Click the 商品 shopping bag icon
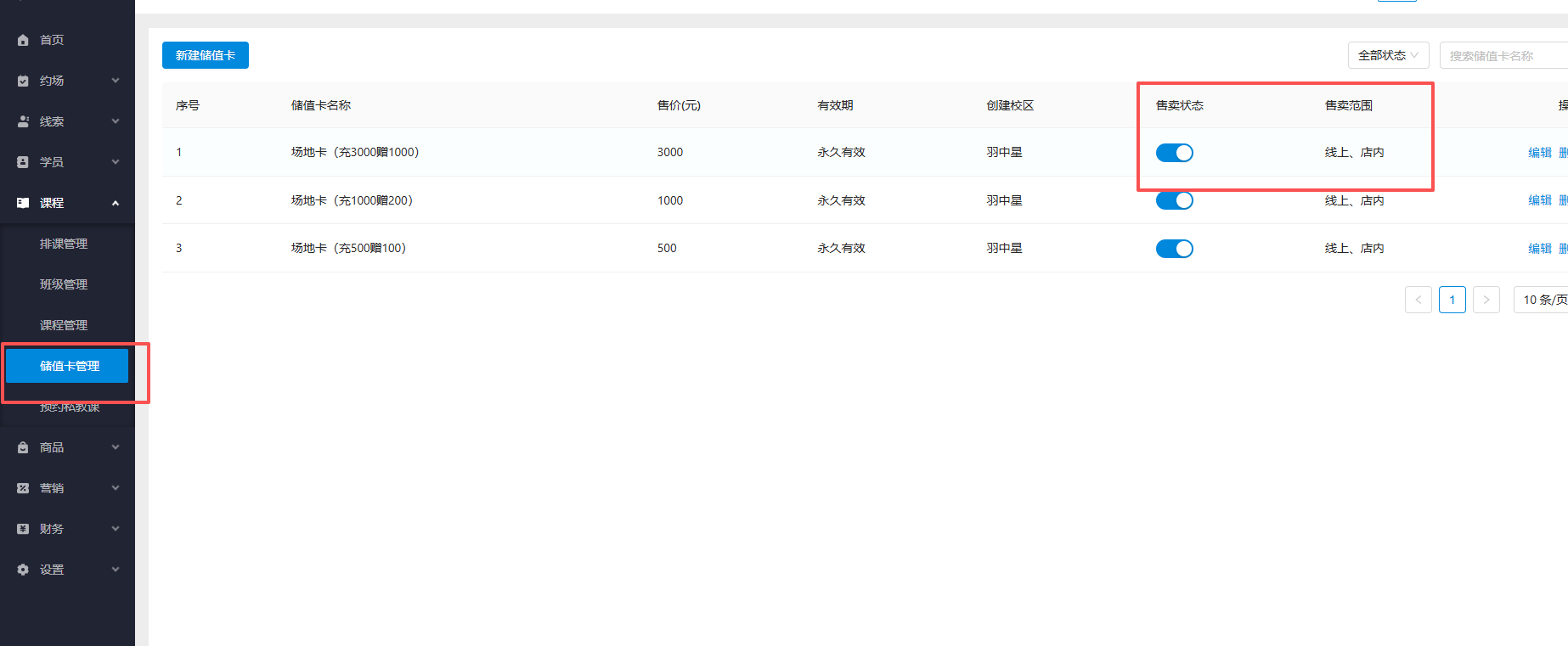 click(23, 447)
